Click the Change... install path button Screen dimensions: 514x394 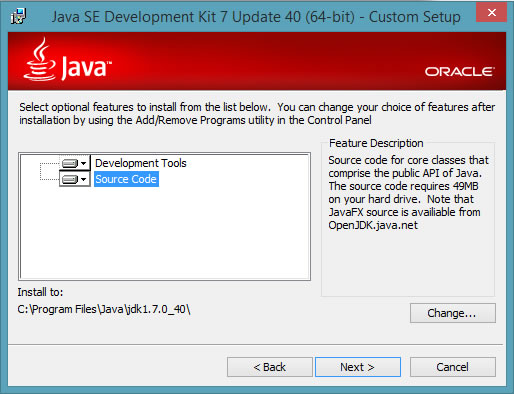point(453,313)
